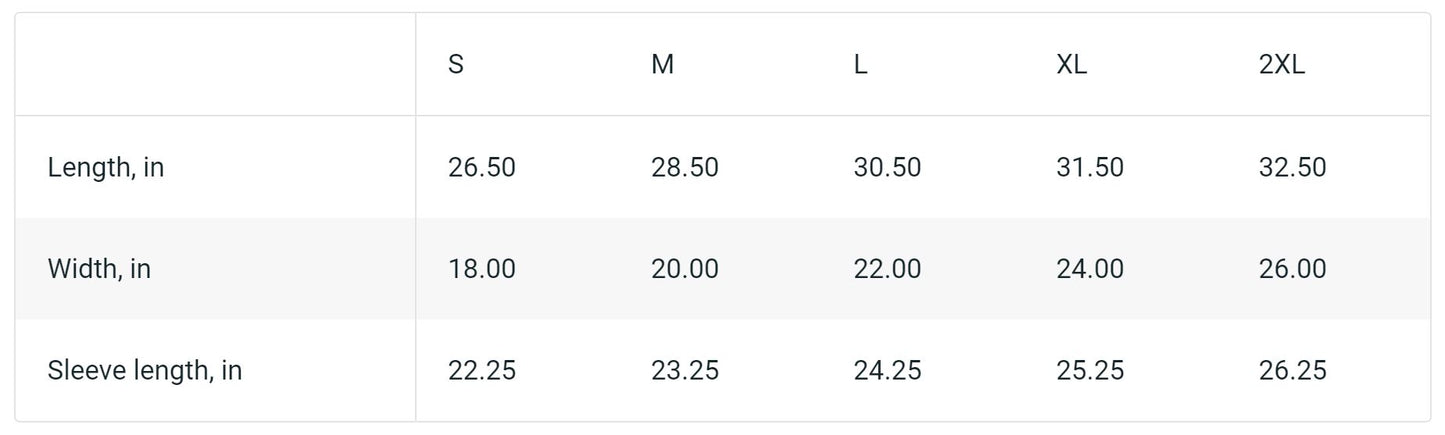This screenshot has width=1445, height=435.
Task: Select the 28.50 length value for M
Action: [685, 167]
